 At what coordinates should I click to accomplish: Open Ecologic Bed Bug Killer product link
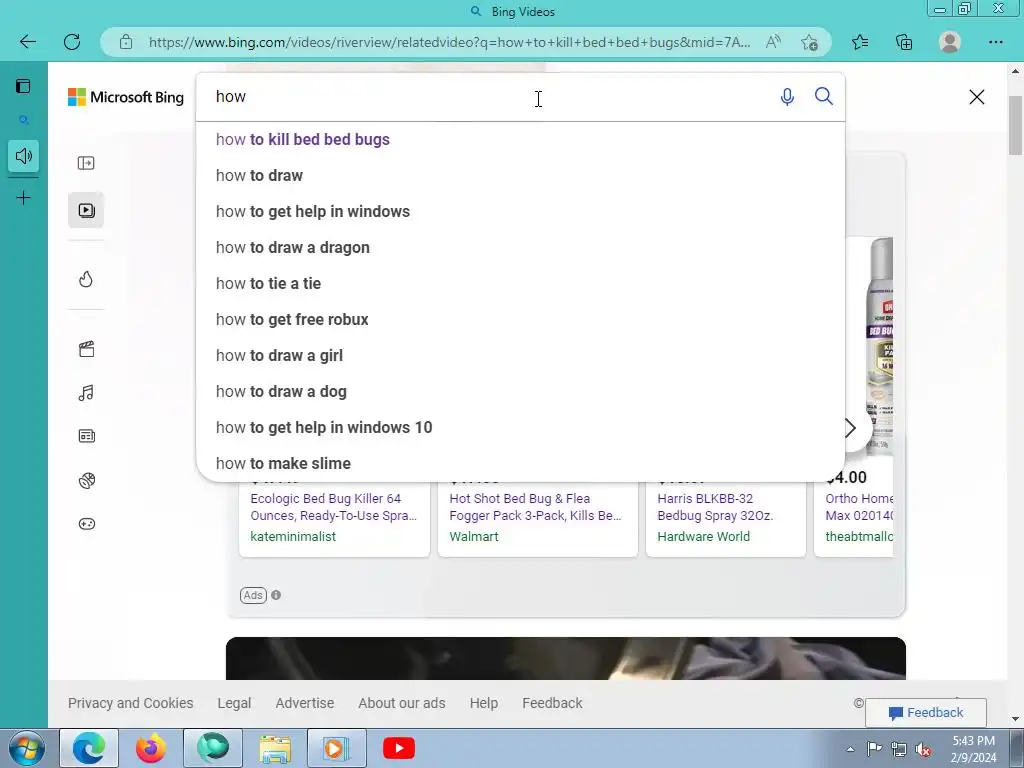(333, 507)
